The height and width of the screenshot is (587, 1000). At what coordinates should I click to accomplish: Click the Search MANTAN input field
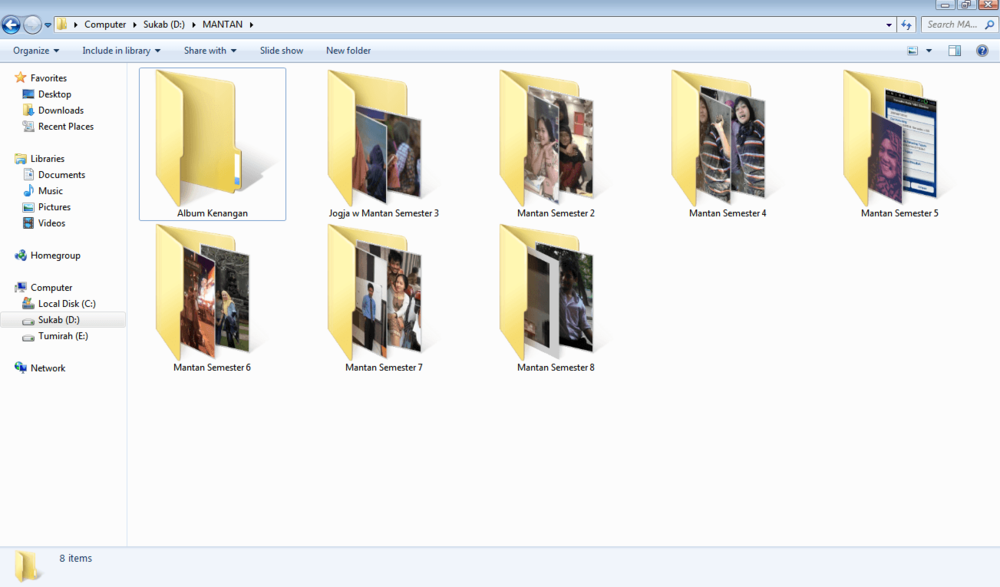pyautogui.click(x=951, y=25)
